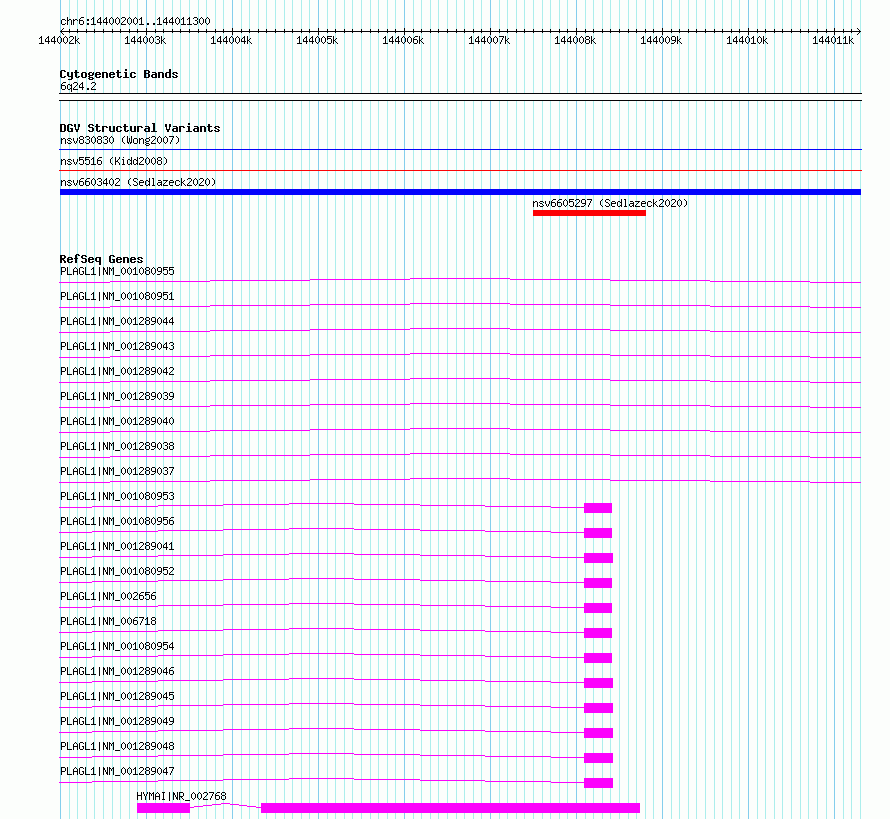The width and height of the screenshot is (890, 819).
Task: Select transcript PLAGL1|NM_001289038
Action: tap(117, 446)
